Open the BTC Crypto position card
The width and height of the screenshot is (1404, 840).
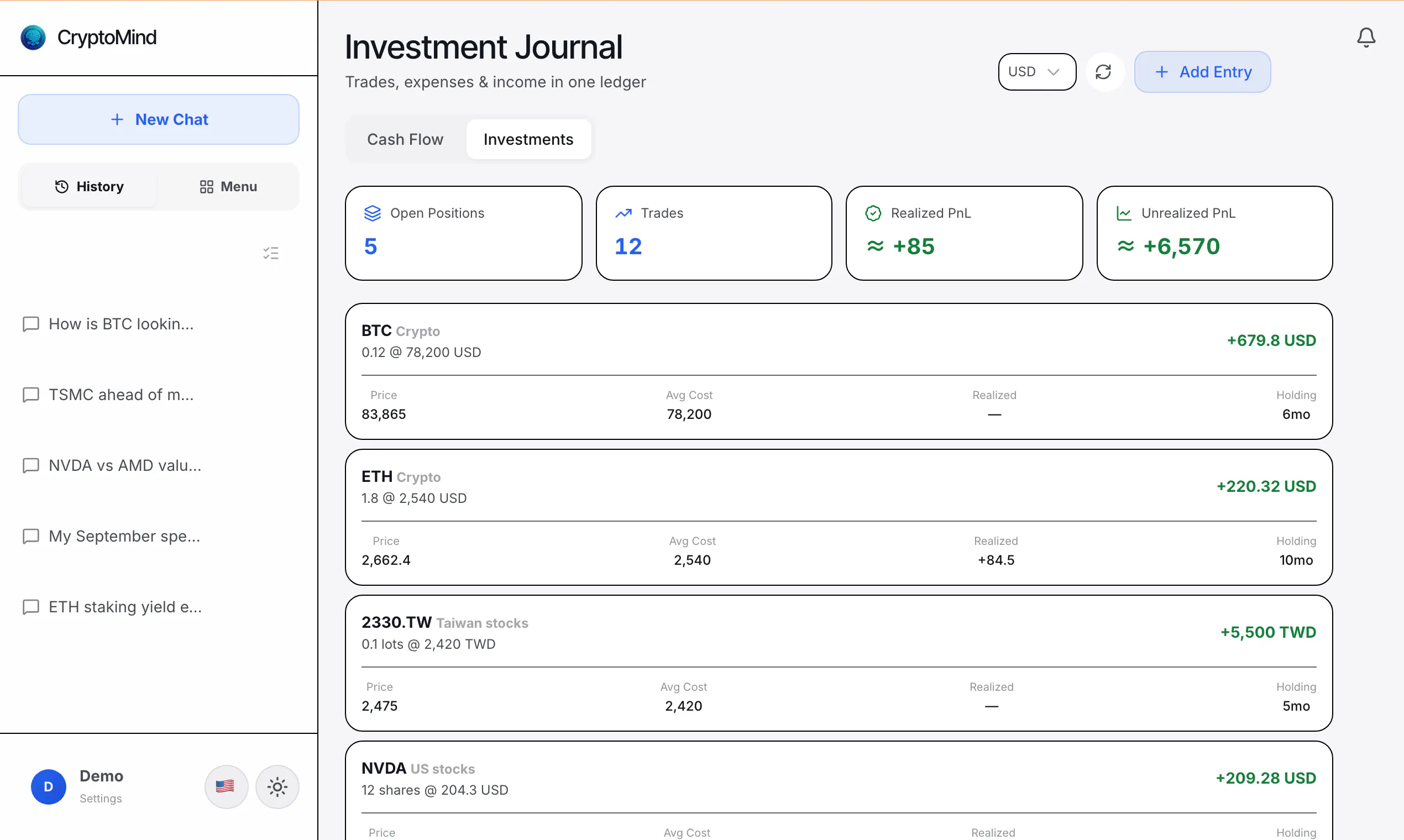(x=839, y=371)
